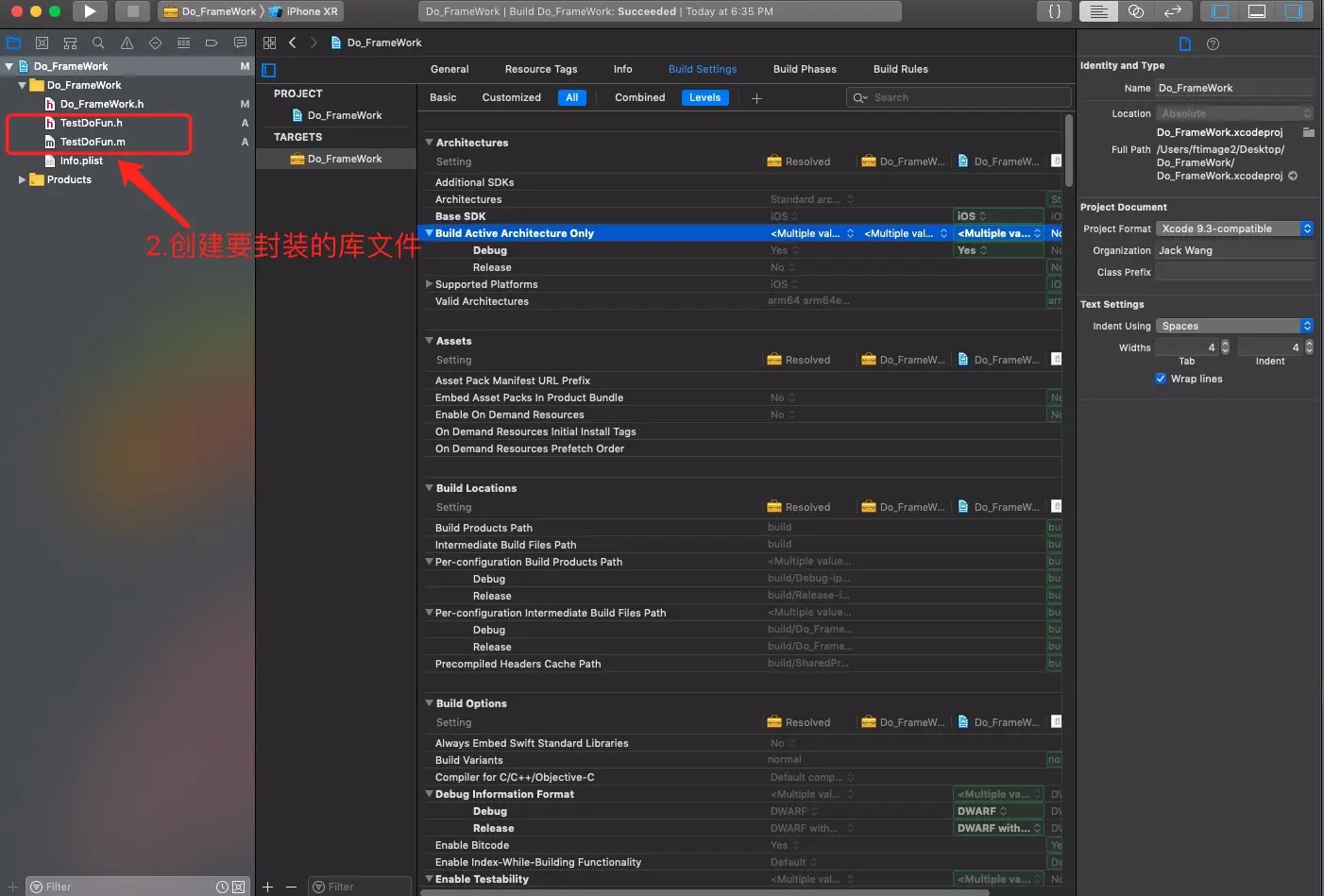Collapse the Architectures section
The image size is (1324, 896).
tap(429, 143)
